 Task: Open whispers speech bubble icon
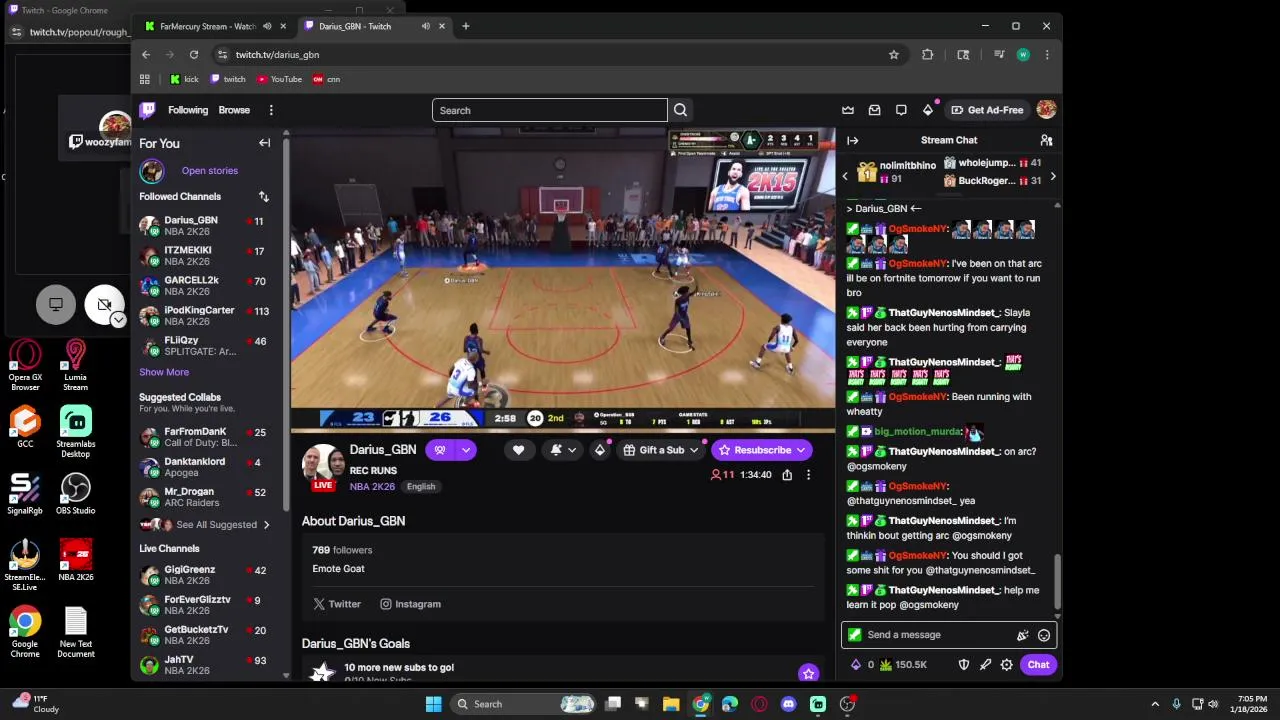point(901,110)
